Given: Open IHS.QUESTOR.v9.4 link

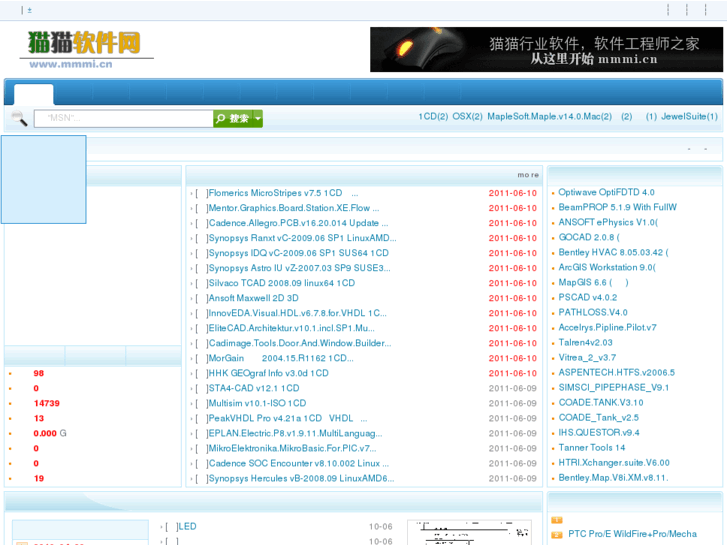Looking at the screenshot, I should tap(599, 432).
